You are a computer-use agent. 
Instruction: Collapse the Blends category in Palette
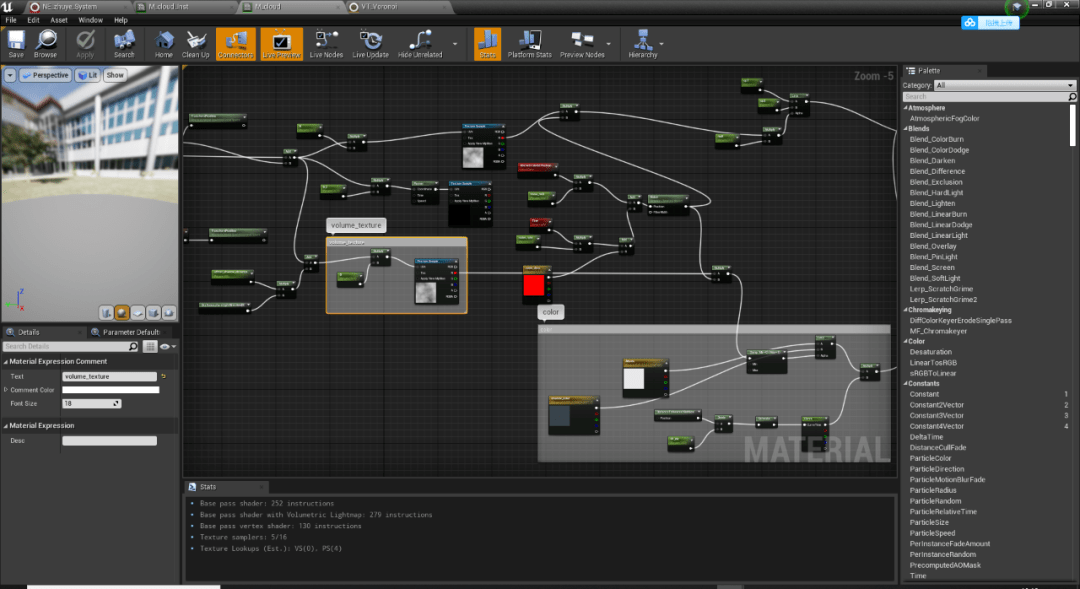tap(906, 129)
